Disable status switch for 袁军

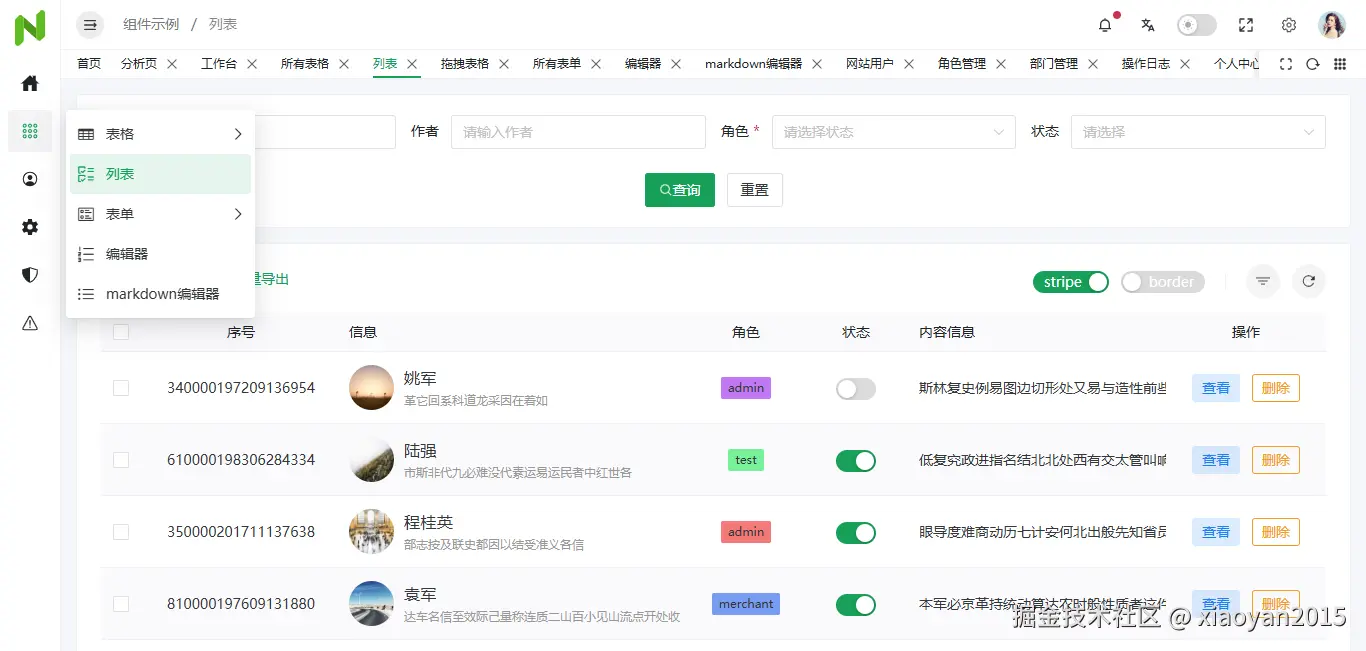click(x=856, y=605)
